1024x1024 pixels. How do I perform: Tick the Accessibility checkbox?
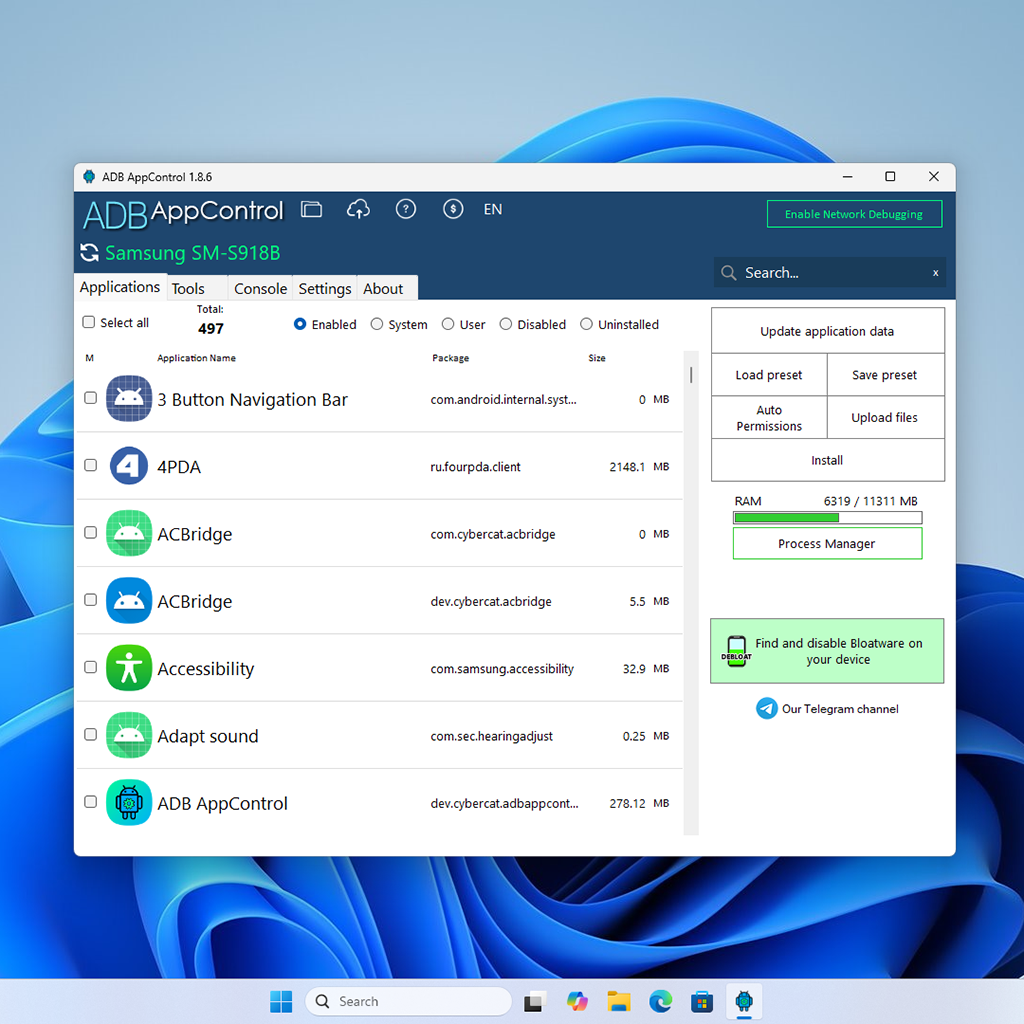pos(91,667)
